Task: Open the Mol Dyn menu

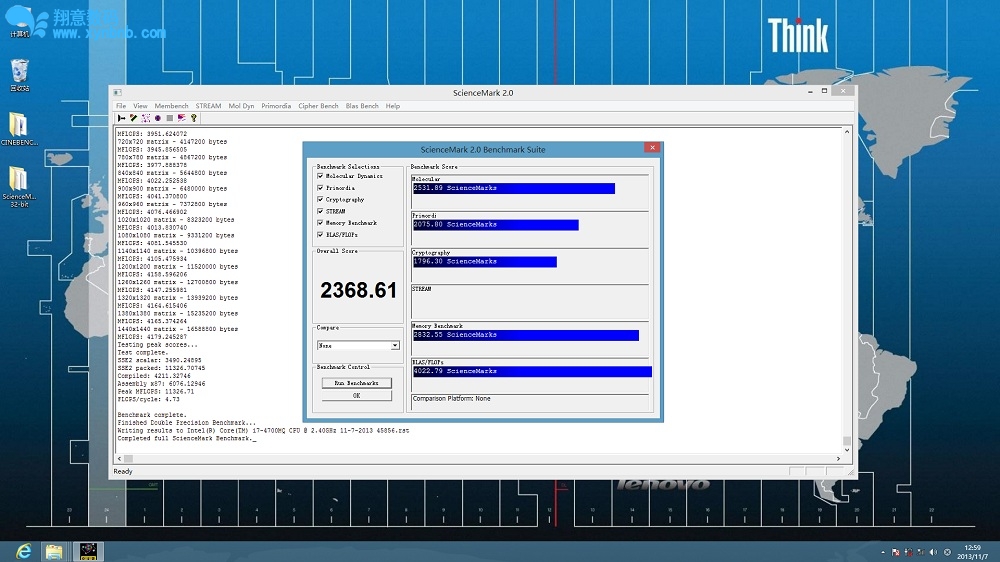Action: 241,106
